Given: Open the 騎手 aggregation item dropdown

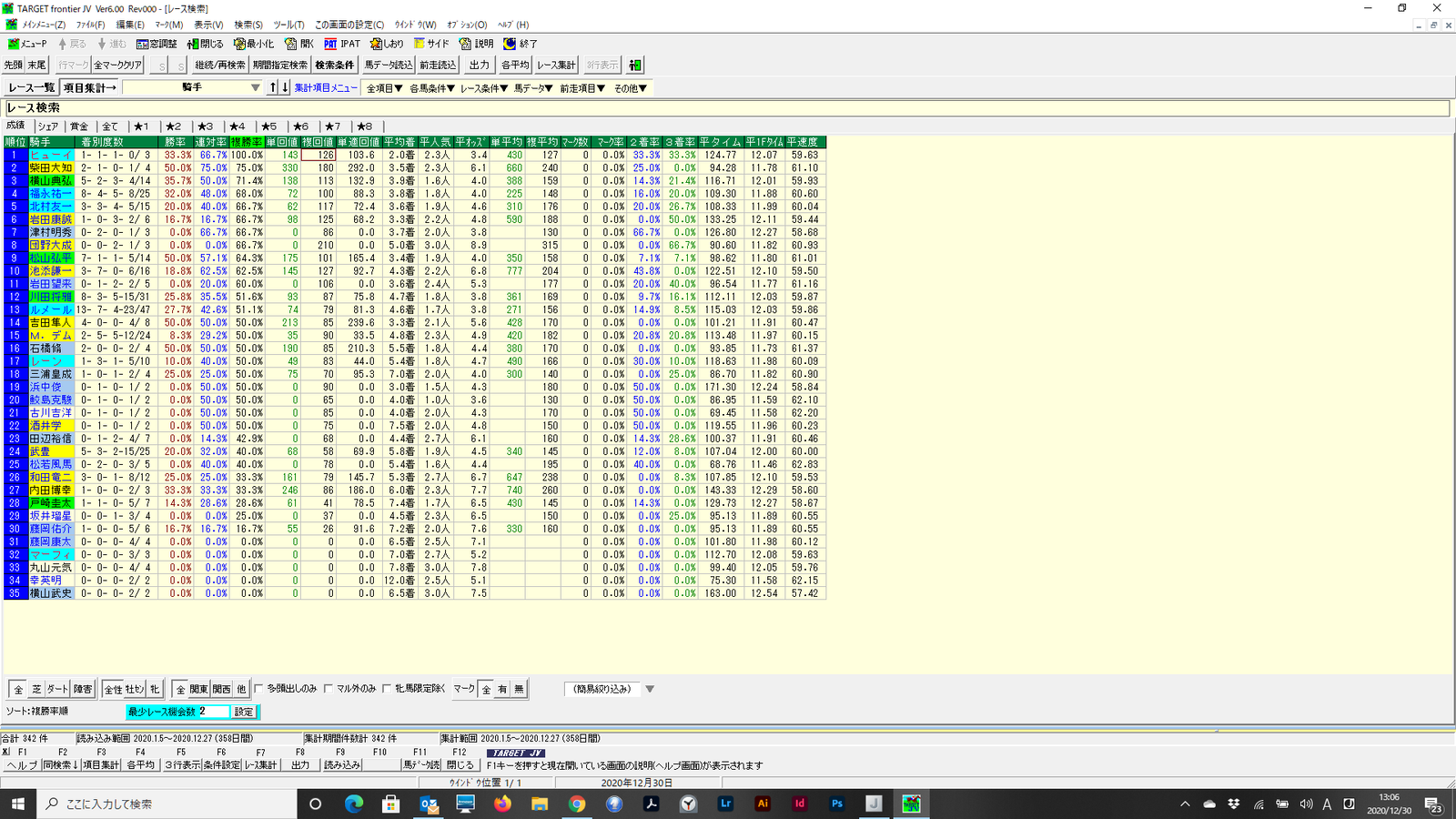Looking at the screenshot, I should 255,88.
